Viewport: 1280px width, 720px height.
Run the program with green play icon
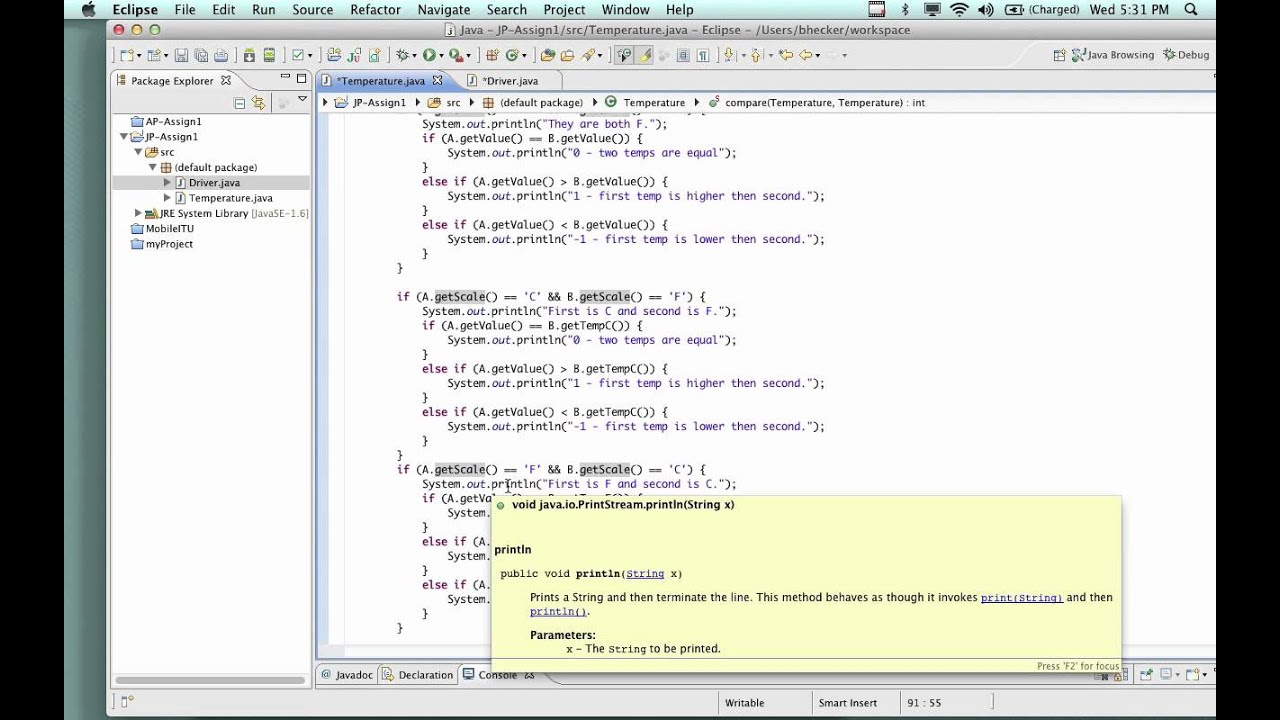click(429, 55)
